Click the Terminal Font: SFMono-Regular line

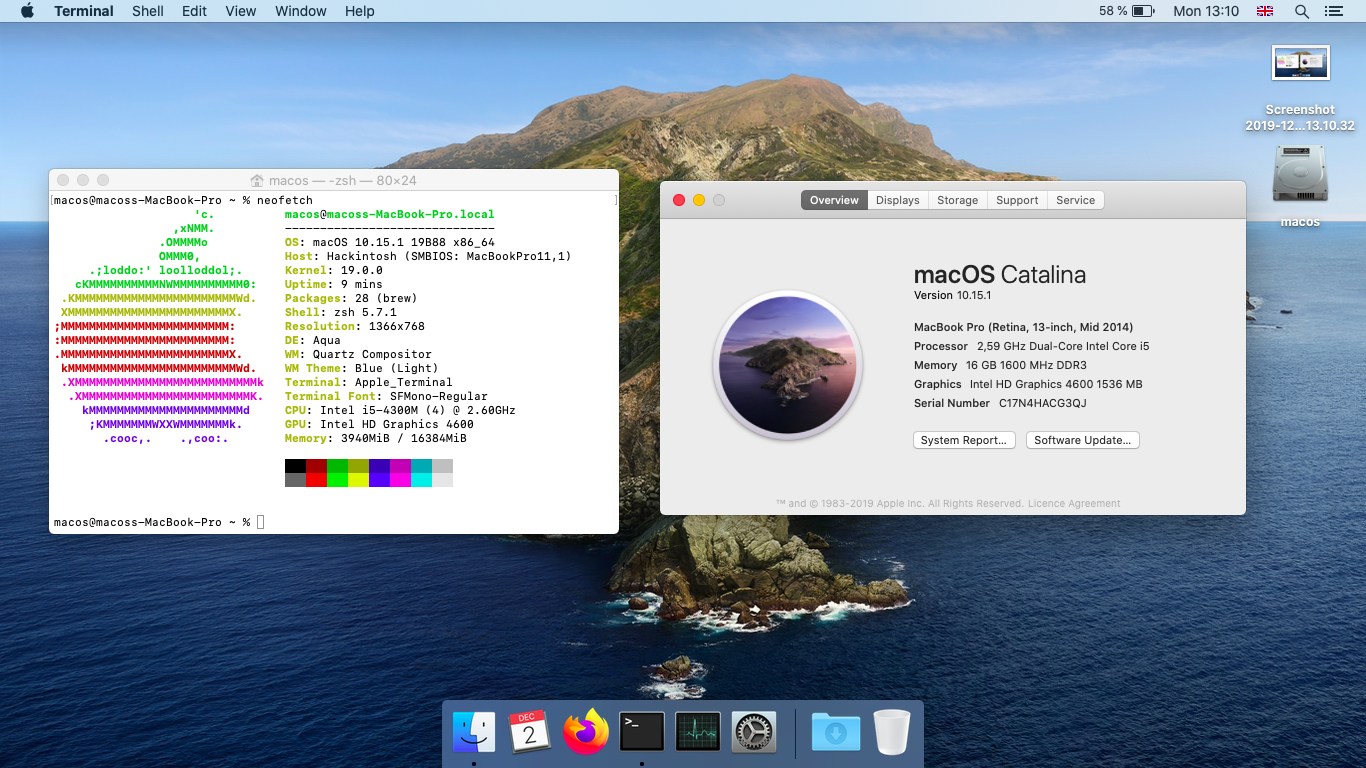[x=386, y=396]
